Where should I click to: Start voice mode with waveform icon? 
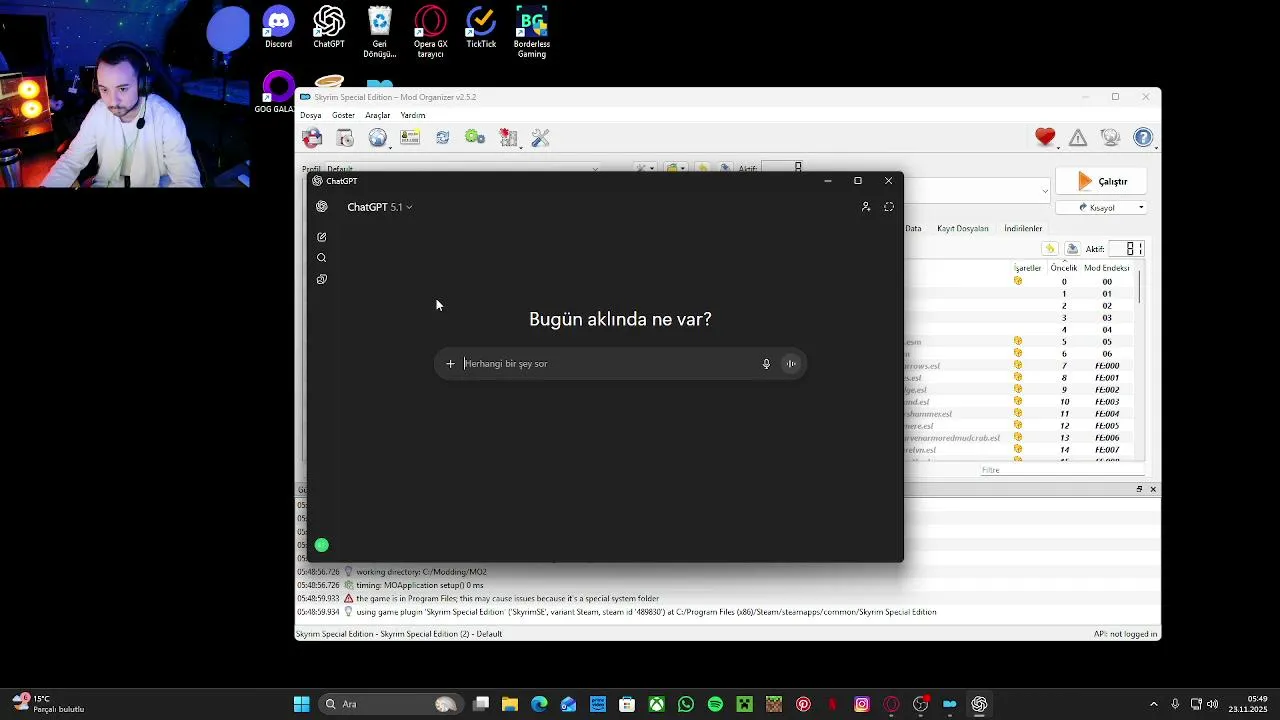pos(791,364)
